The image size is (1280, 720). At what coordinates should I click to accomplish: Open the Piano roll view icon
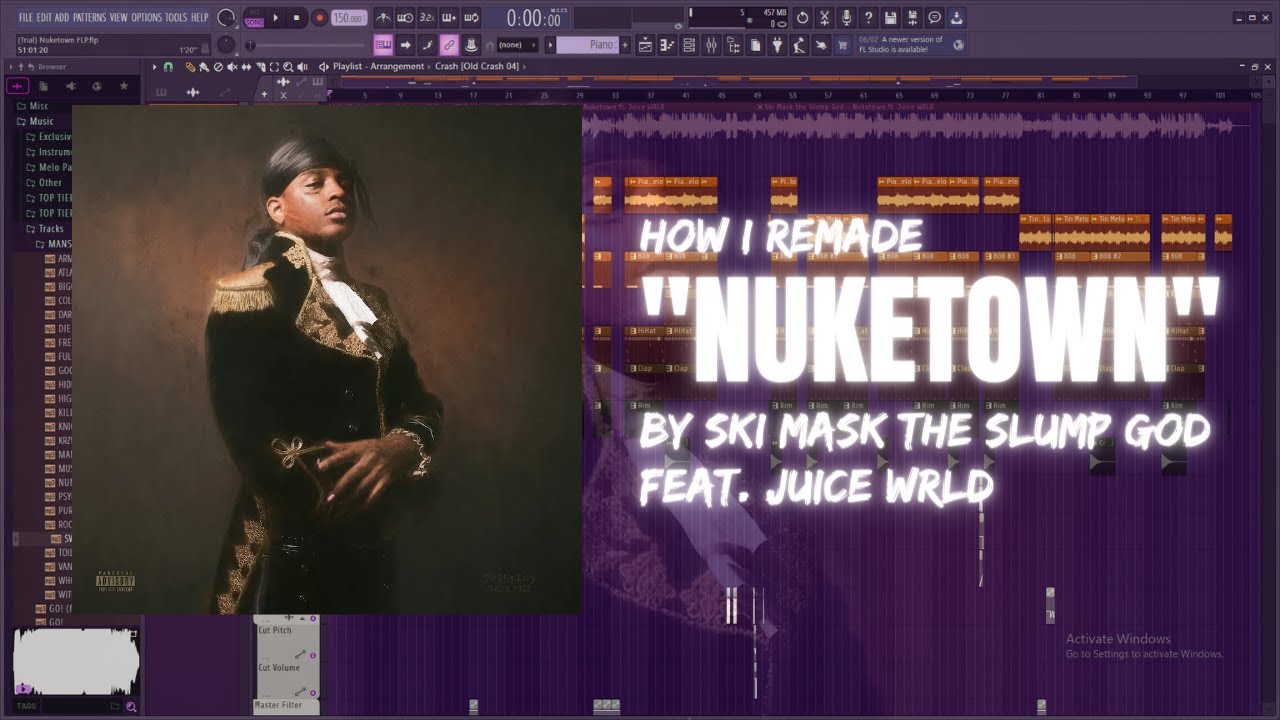[667, 45]
